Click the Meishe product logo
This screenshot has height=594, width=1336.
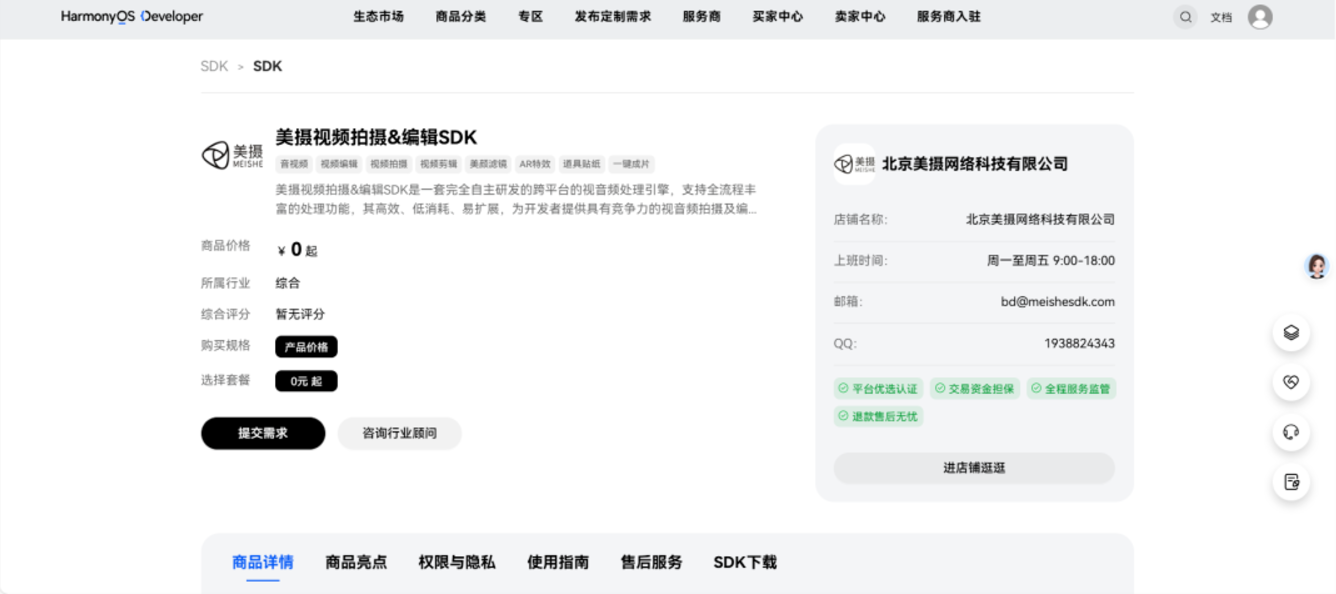[232, 155]
